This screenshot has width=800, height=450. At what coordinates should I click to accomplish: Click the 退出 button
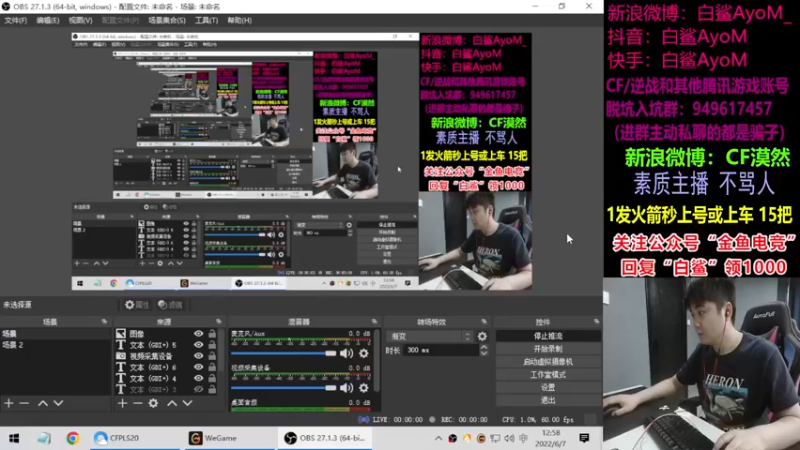548,400
